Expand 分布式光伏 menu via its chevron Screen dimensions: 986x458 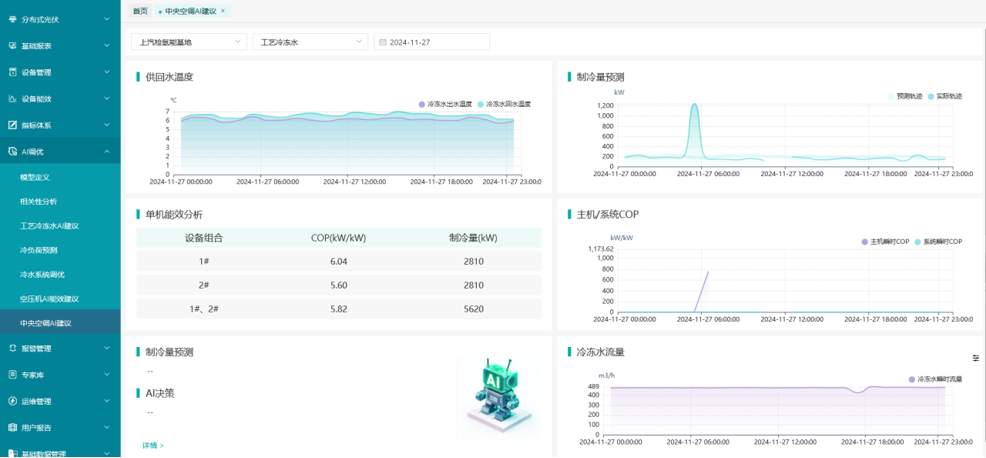(x=107, y=20)
